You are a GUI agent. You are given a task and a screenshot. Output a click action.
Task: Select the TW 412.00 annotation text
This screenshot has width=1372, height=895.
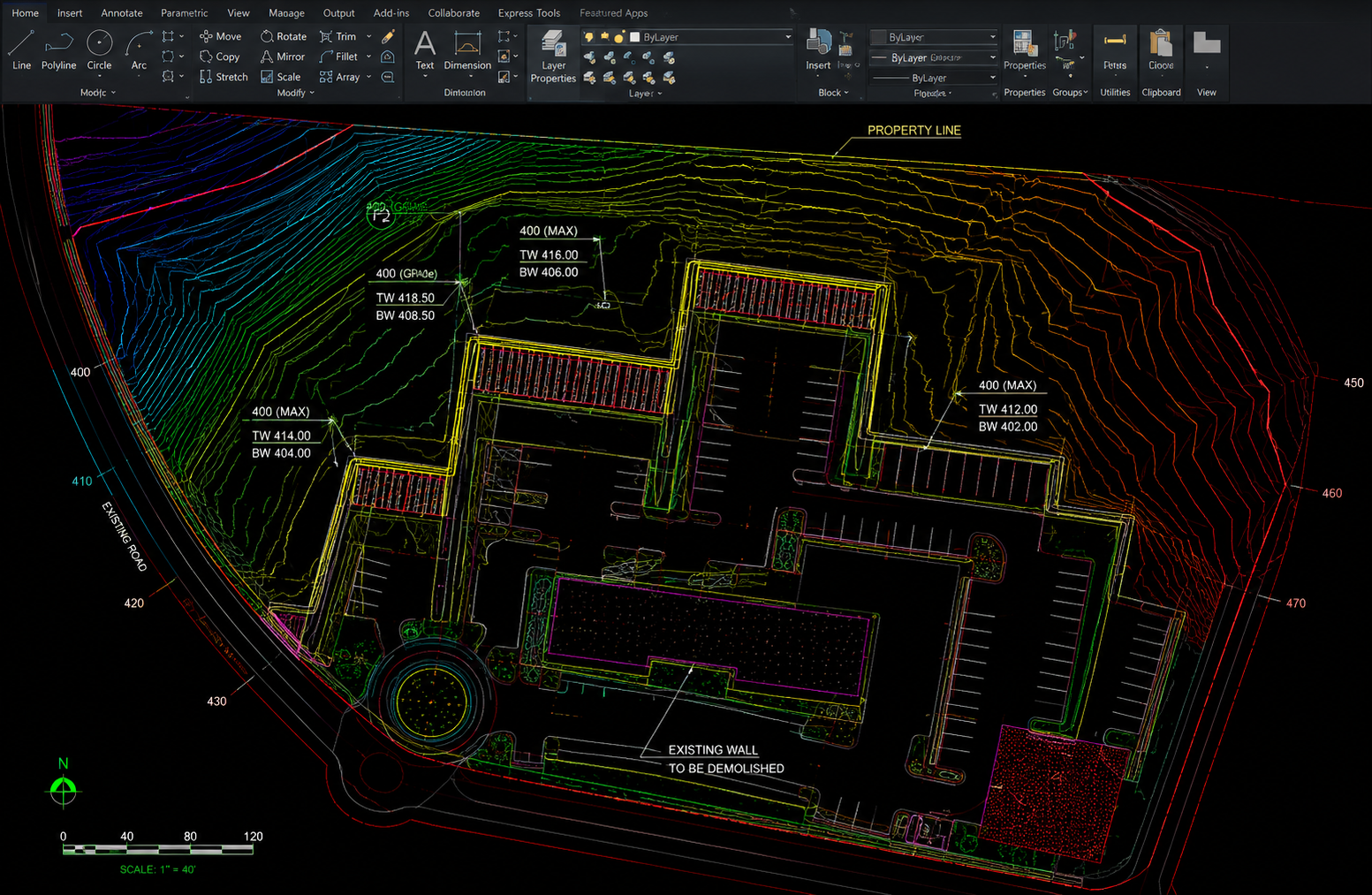coord(1008,409)
